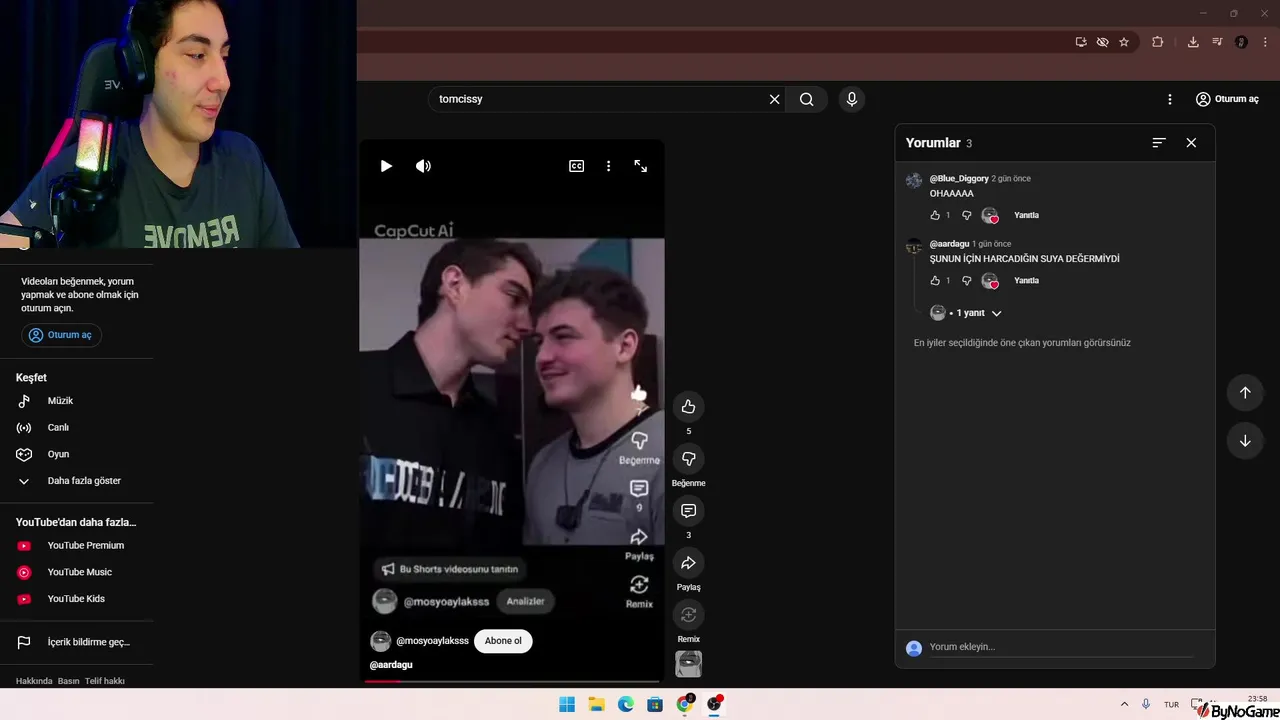Image resolution: width=1280 pixels, height=720 pixels.
Task: Open the sound thumbnail below Remix
Action: [688, 664]
